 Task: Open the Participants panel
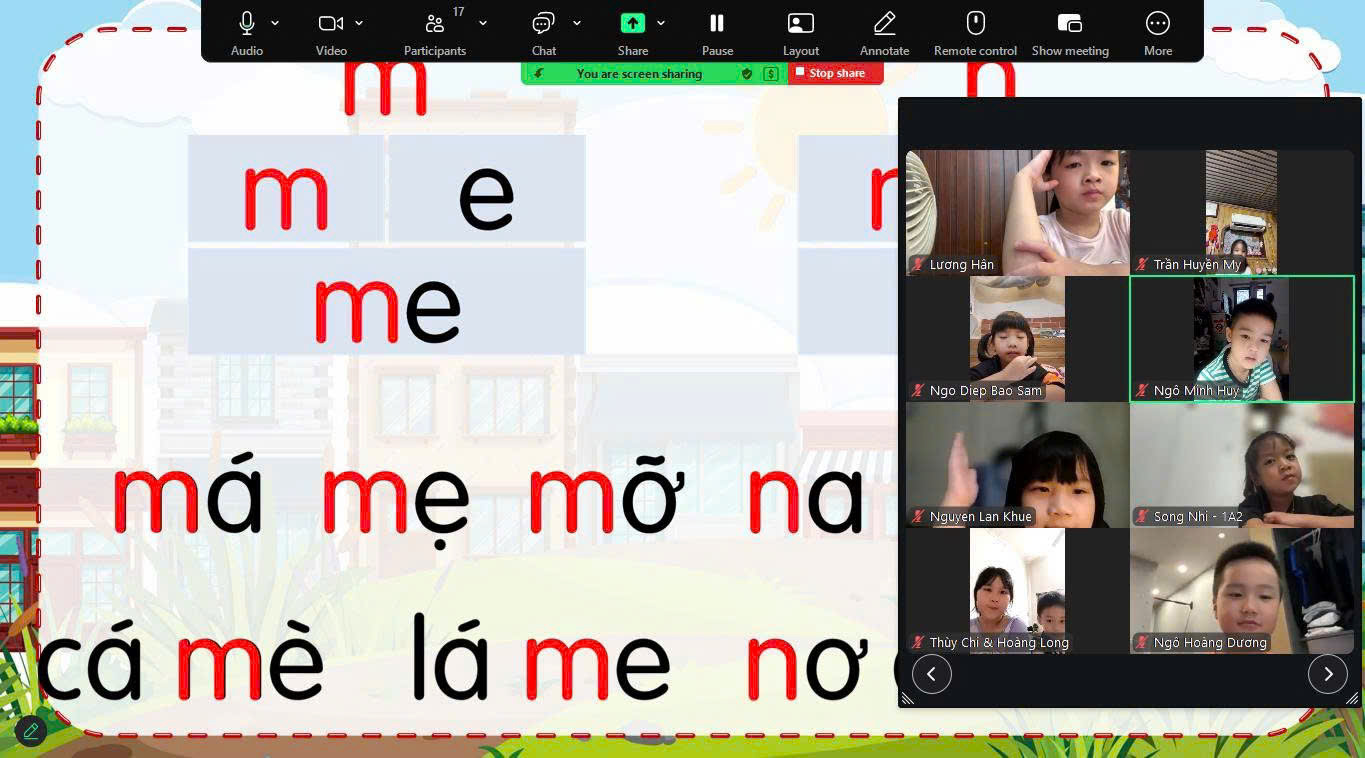coord(434,22)
